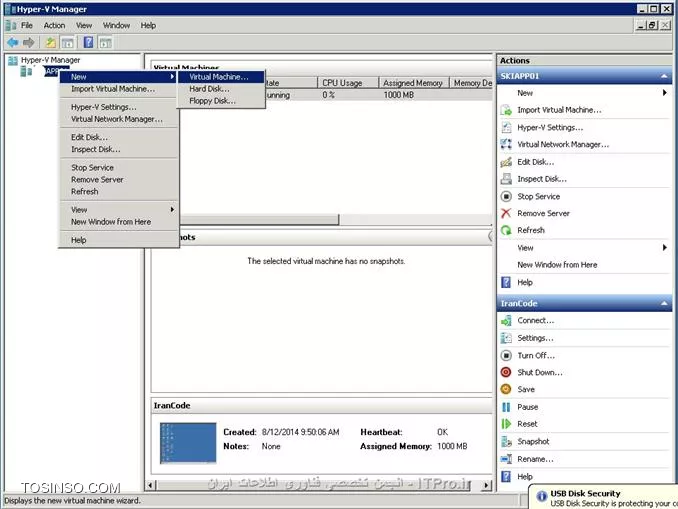This screenshot has width=678, height=509.
Task: Choose New Window from Here in context menu
Action: pyautogui.click(x=118, y=222)
